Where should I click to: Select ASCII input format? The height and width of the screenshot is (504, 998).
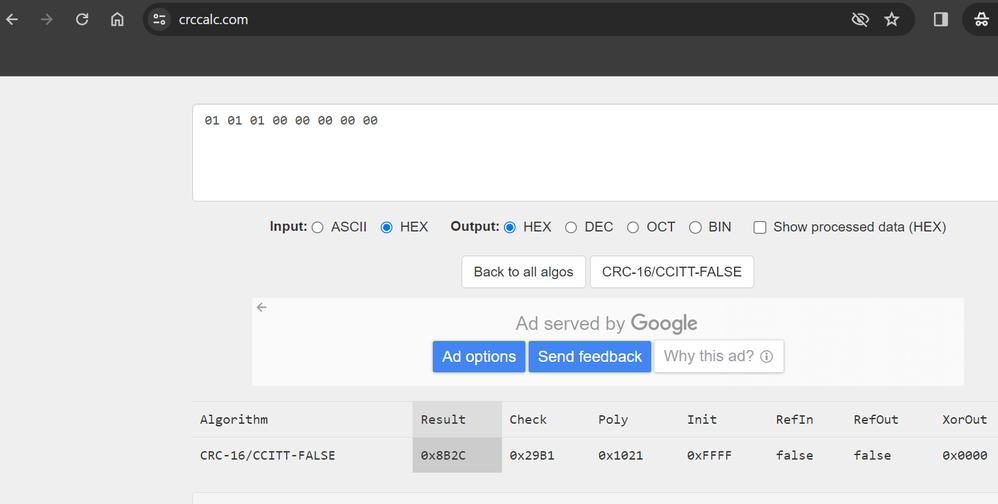point(318,227)
